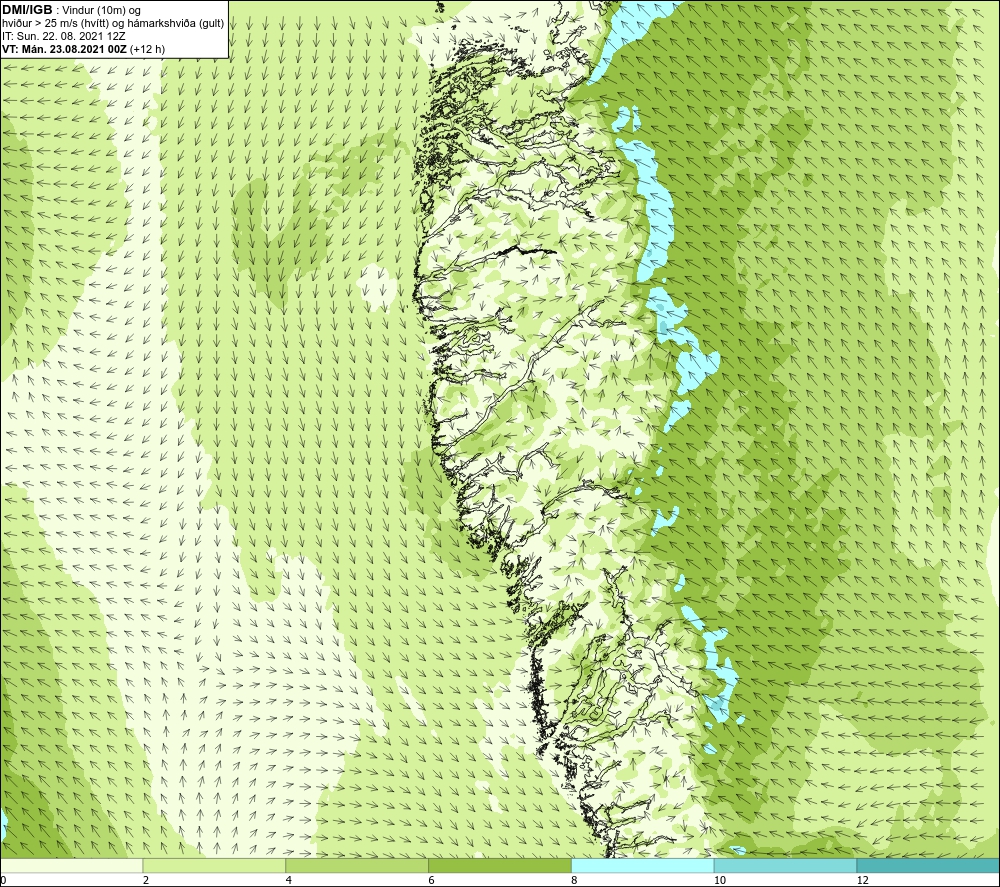
Task: Click the 10–12 m/s turquoise legend swatch
Action: tap(786, 865)
